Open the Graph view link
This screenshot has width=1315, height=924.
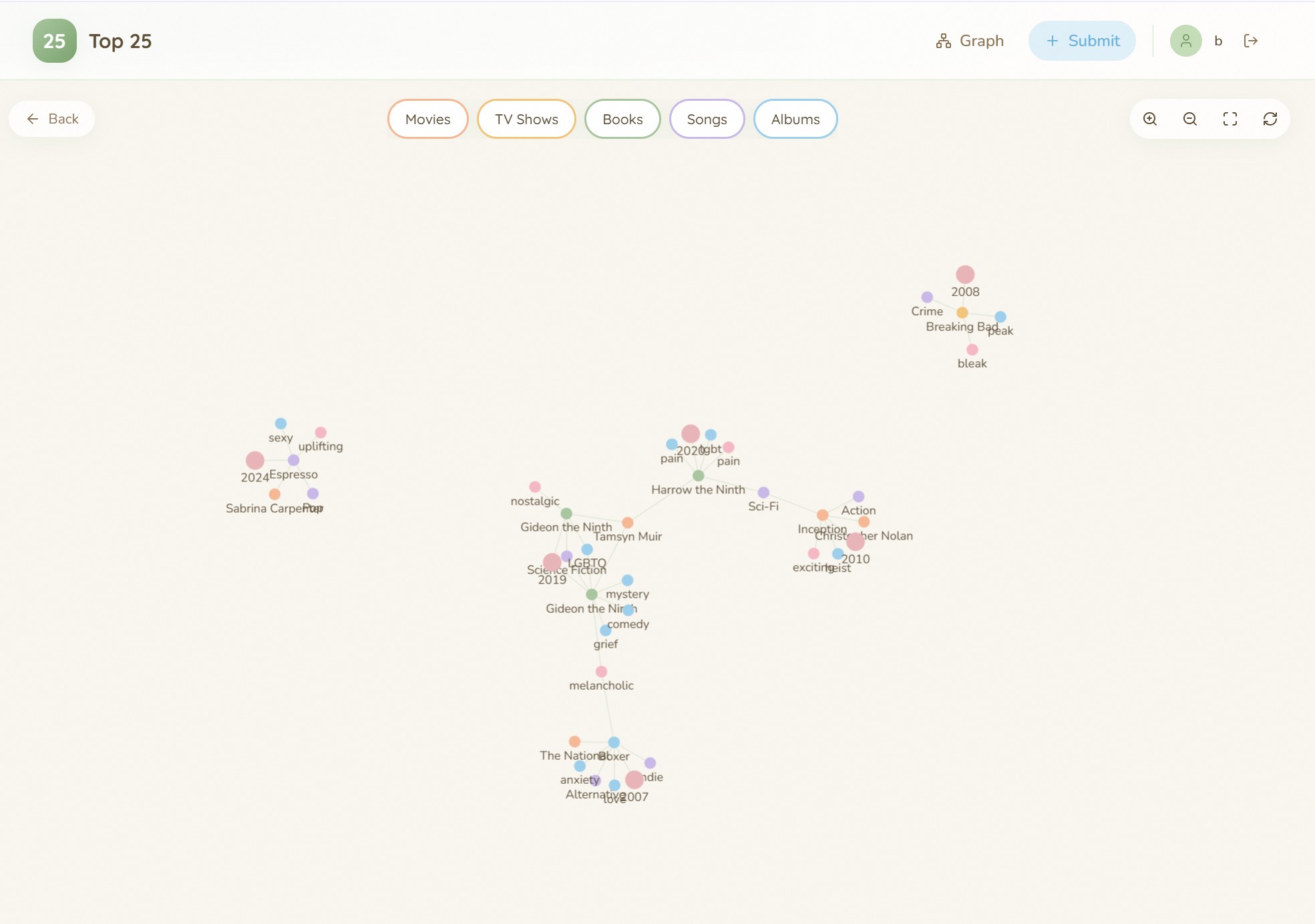tap(970, 41)
